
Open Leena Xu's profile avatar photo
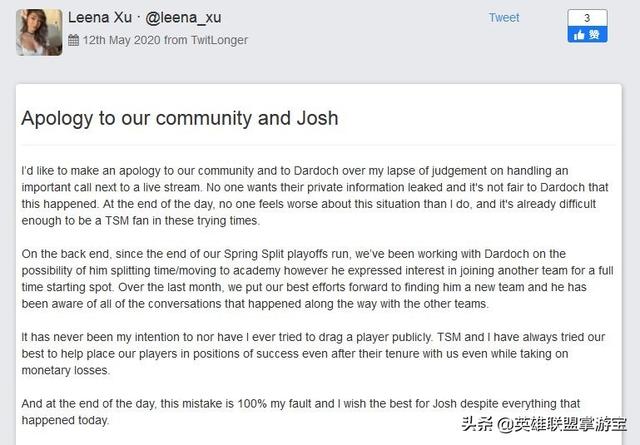tap(39, 32)
